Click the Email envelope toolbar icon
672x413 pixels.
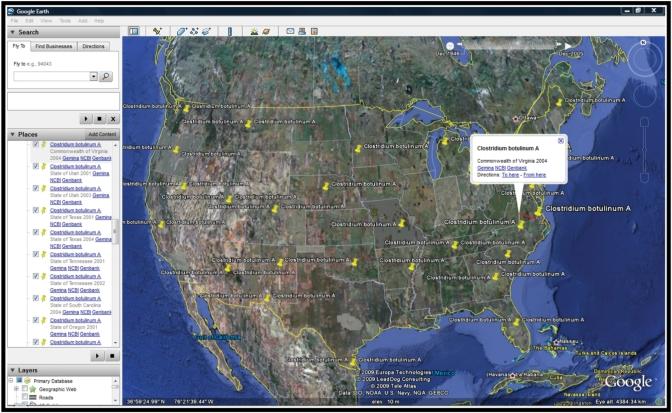pyautogui.click(x=290, y=31)
